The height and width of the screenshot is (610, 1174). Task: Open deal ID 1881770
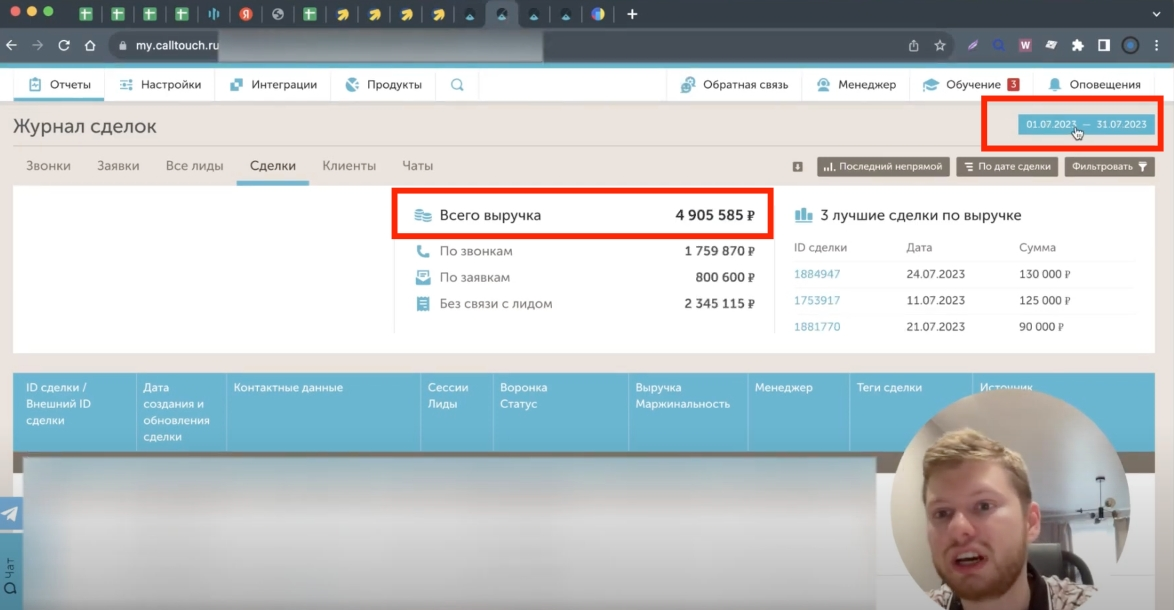click(817, 326)
